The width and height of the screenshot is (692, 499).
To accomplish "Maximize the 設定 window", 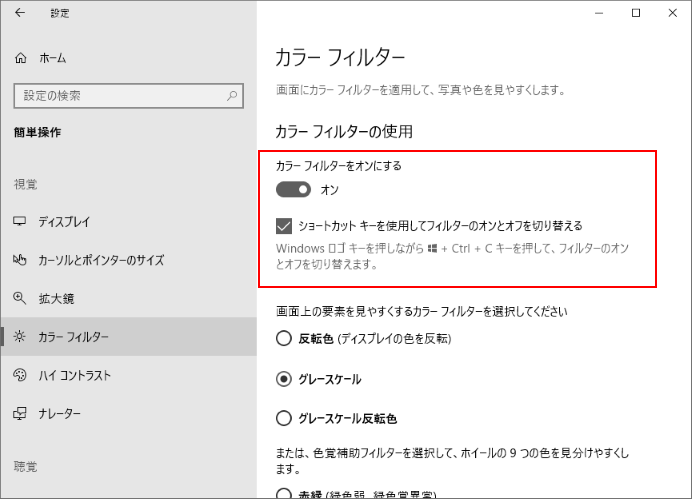I will (636, 13).
